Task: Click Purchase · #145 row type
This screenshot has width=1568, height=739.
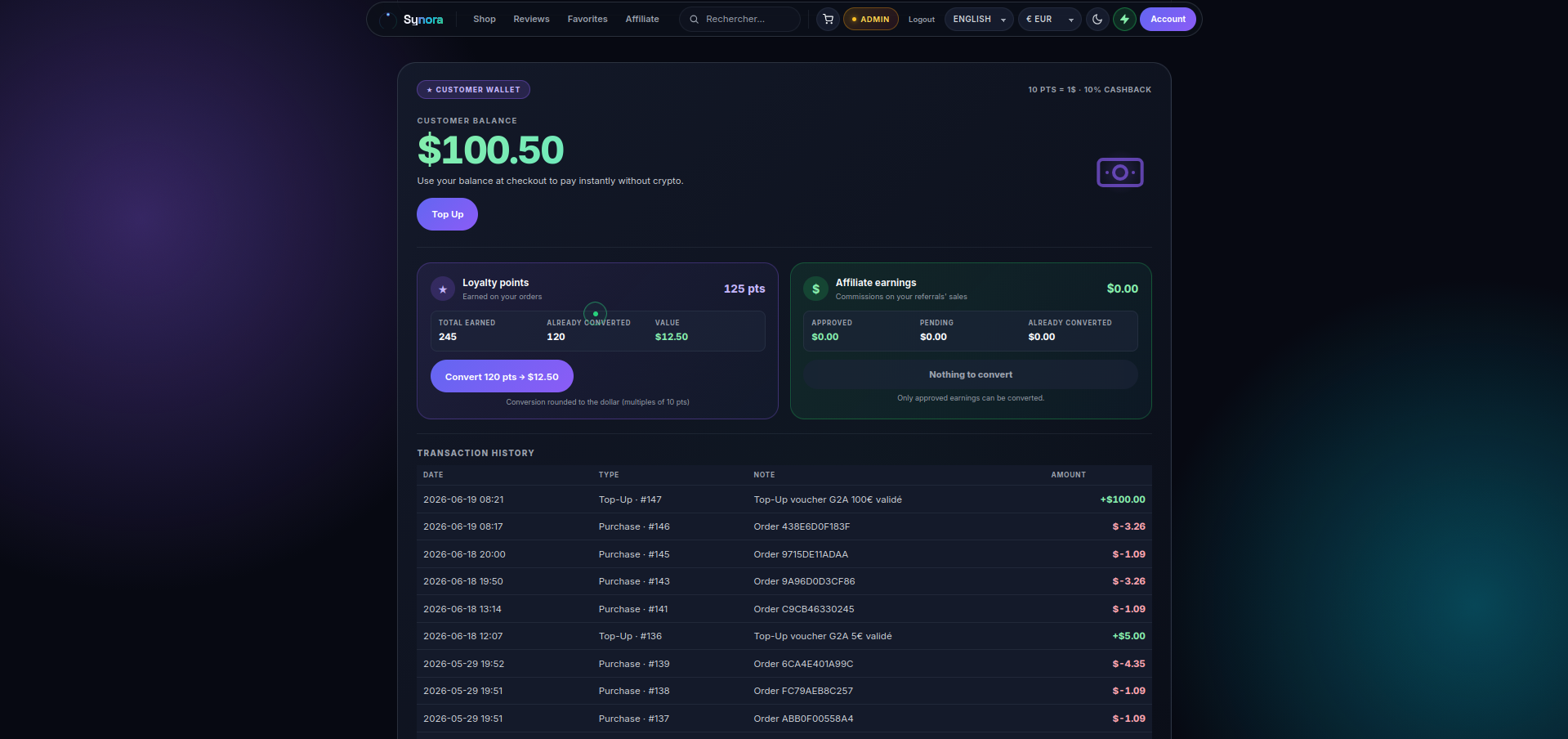Action: click(634, 554)
